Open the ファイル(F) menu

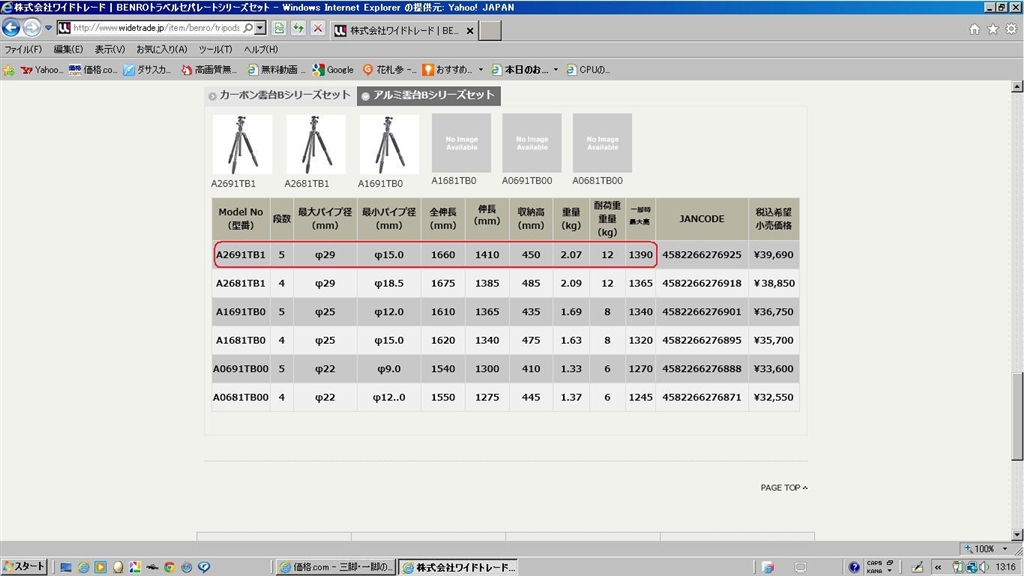tap(23, 49)
